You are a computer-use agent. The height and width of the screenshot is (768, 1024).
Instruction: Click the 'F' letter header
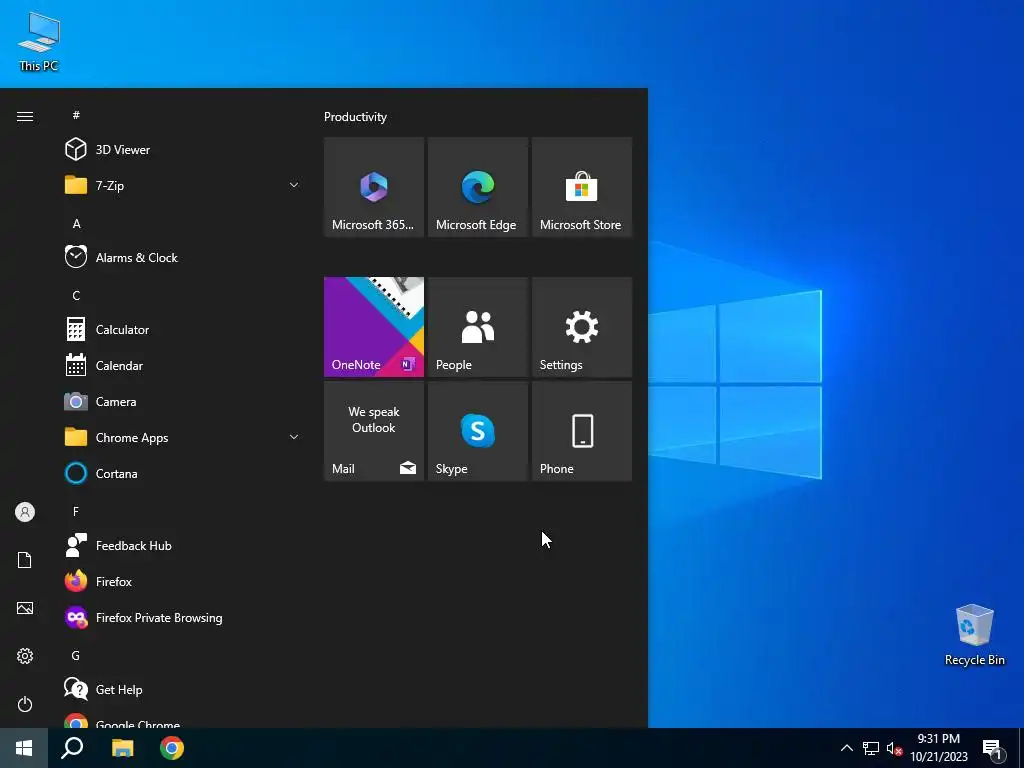[76, 511]
